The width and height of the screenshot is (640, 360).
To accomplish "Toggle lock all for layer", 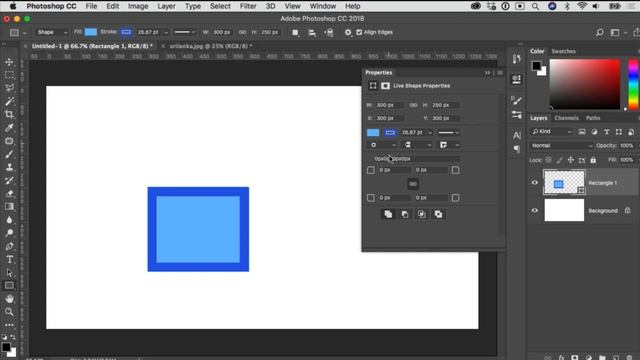I will [x=593, y=160].
